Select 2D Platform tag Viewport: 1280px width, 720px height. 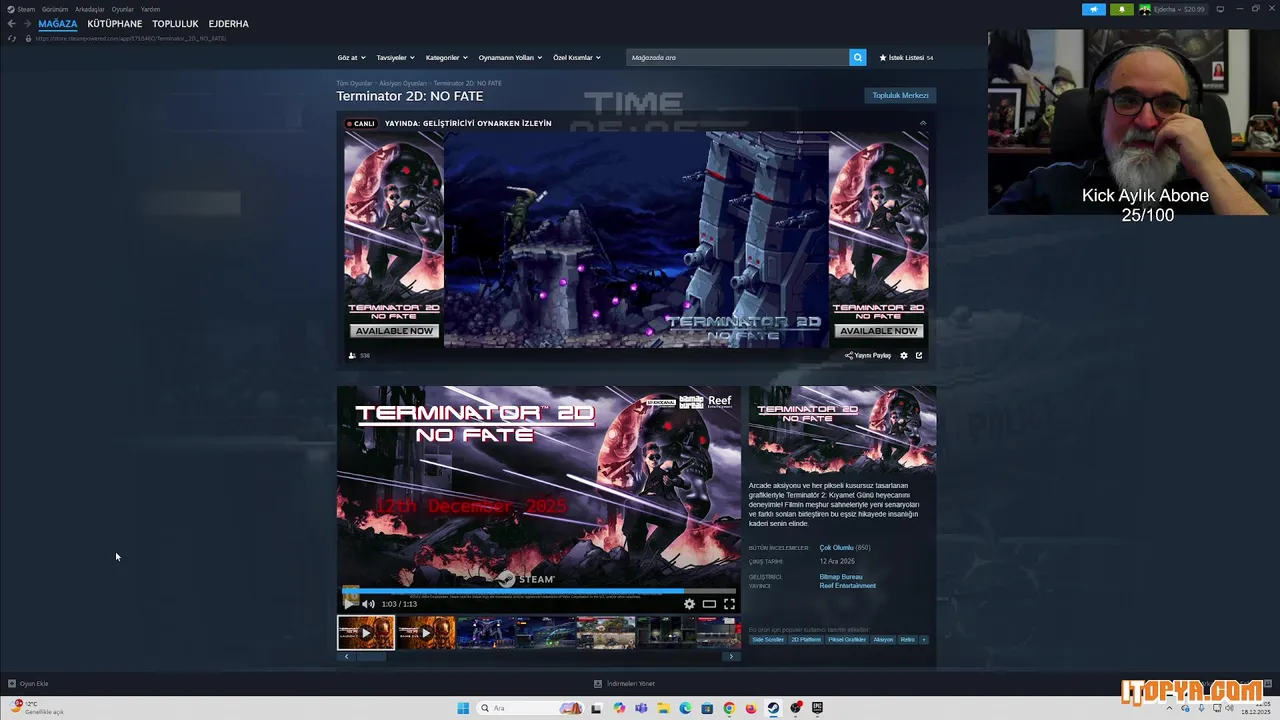[806, 640]
